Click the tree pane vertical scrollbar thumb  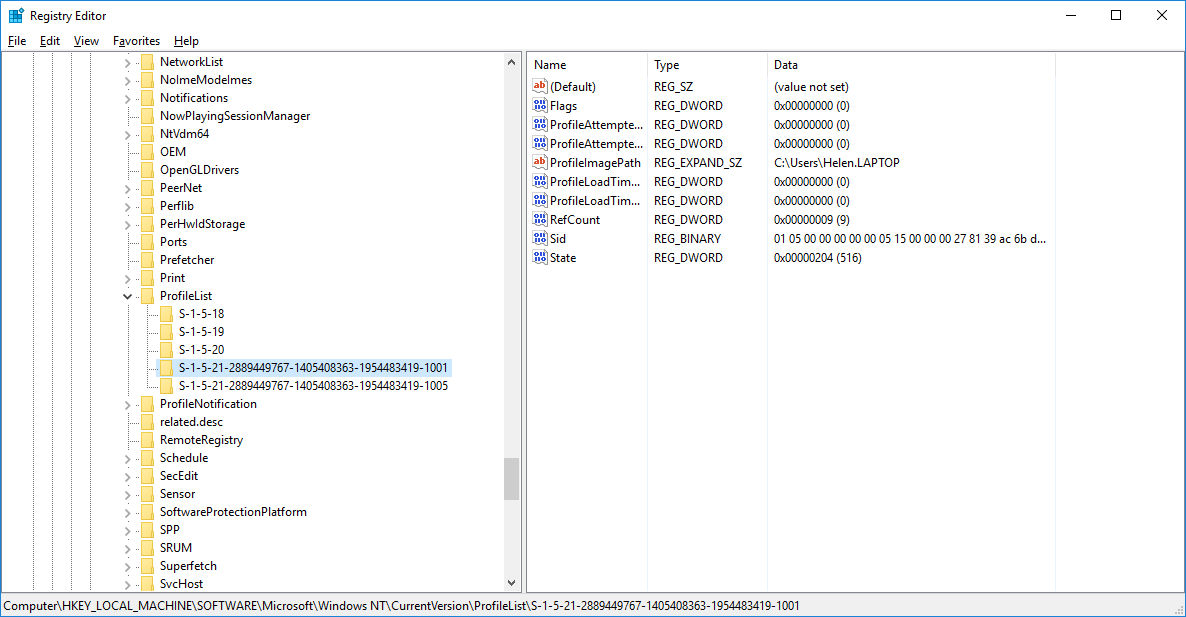511,479
